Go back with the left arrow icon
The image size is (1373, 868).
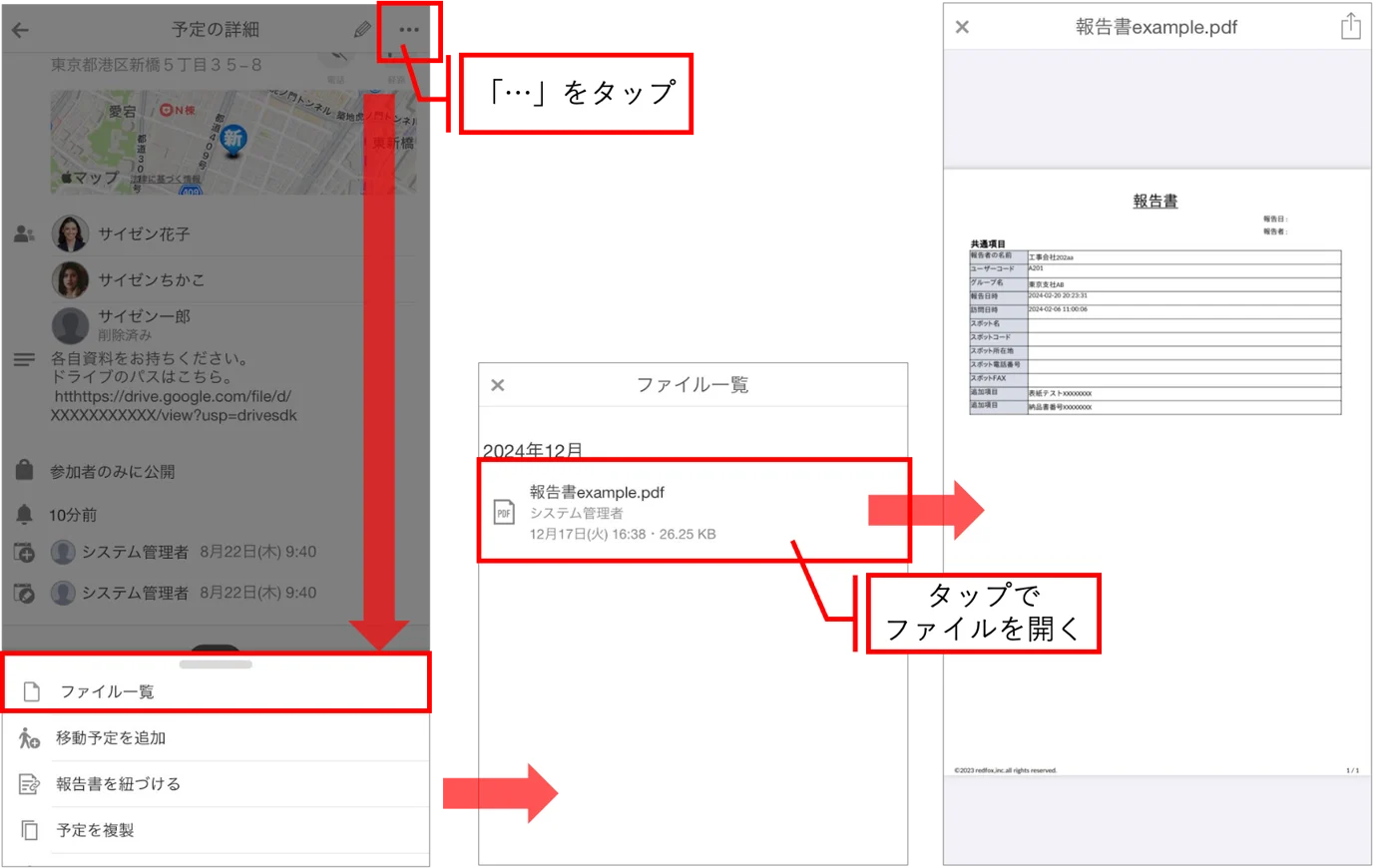20,30
